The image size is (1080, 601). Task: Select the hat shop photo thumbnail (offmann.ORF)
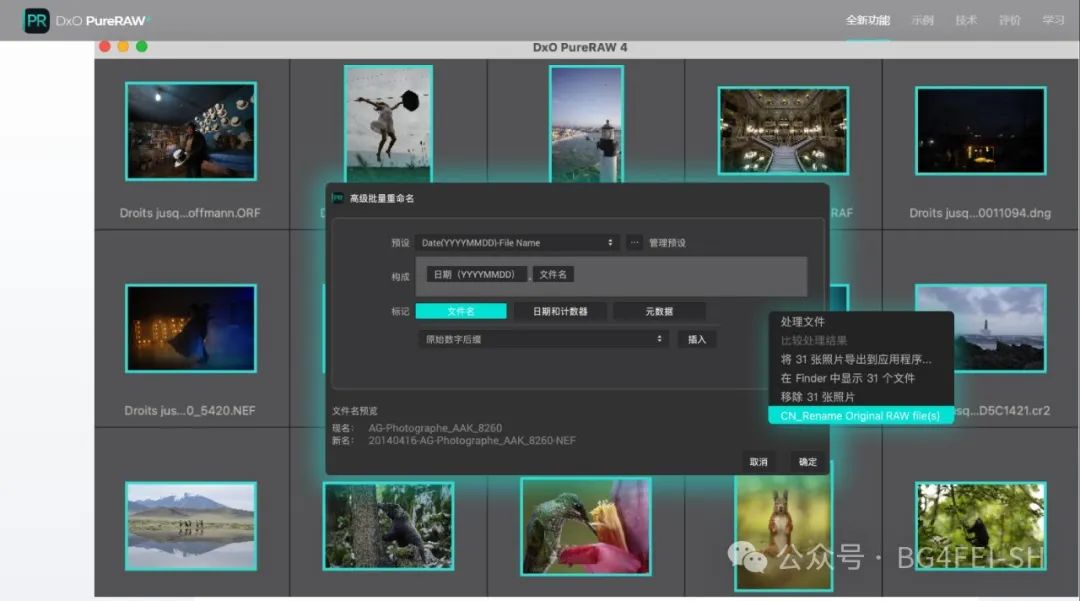point(191,131)
